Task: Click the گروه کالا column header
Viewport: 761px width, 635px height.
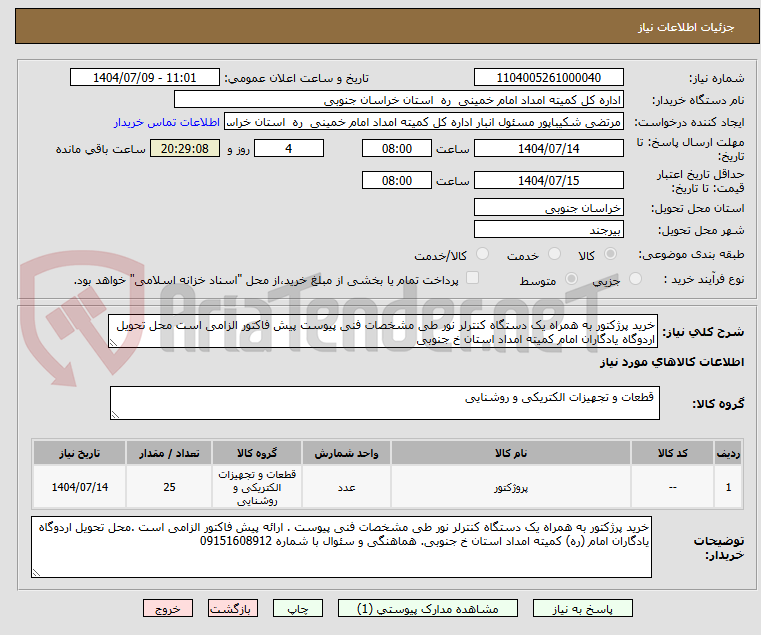Action: coord(257,453)
